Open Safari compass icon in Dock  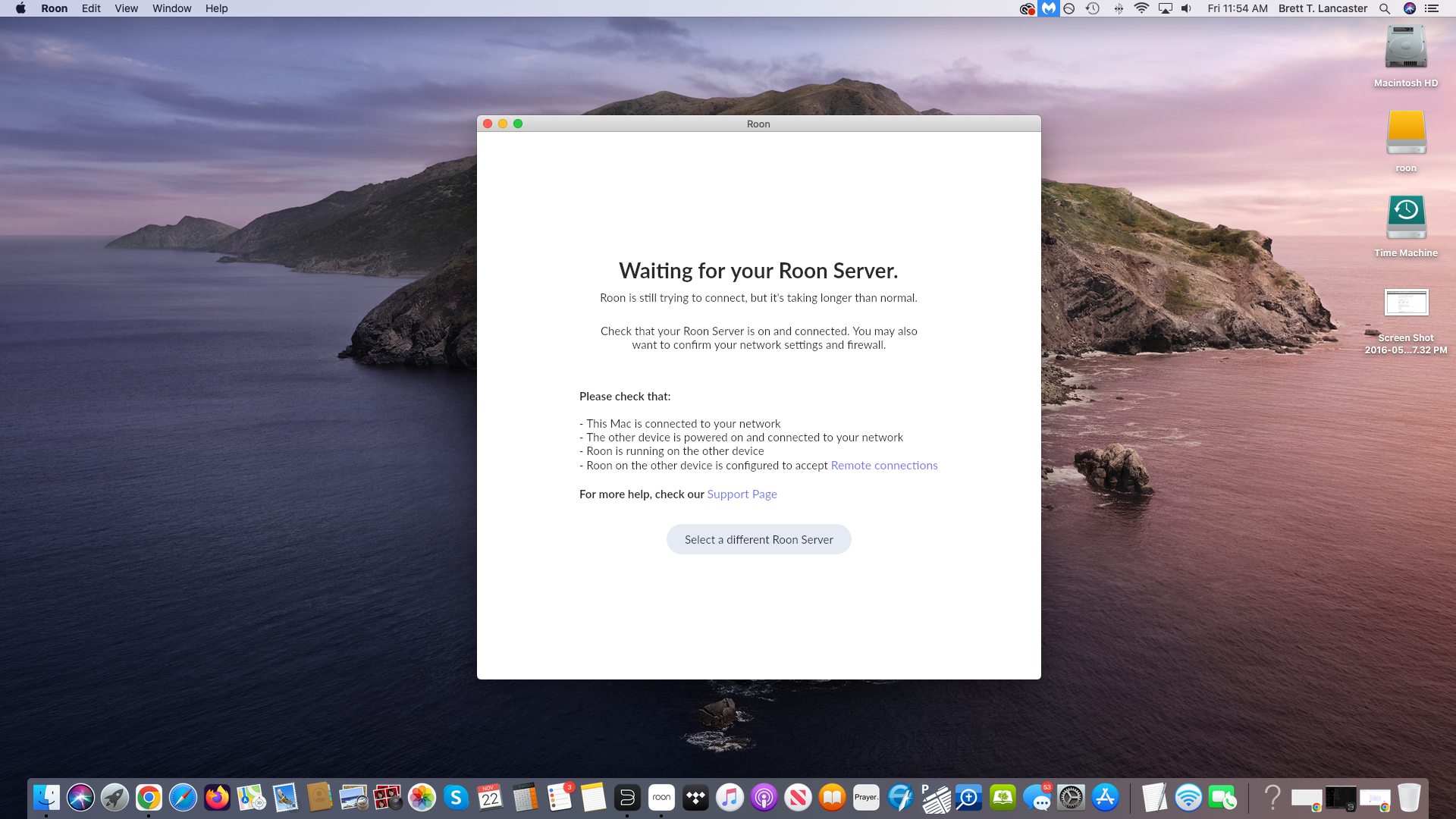coord(183,797)
